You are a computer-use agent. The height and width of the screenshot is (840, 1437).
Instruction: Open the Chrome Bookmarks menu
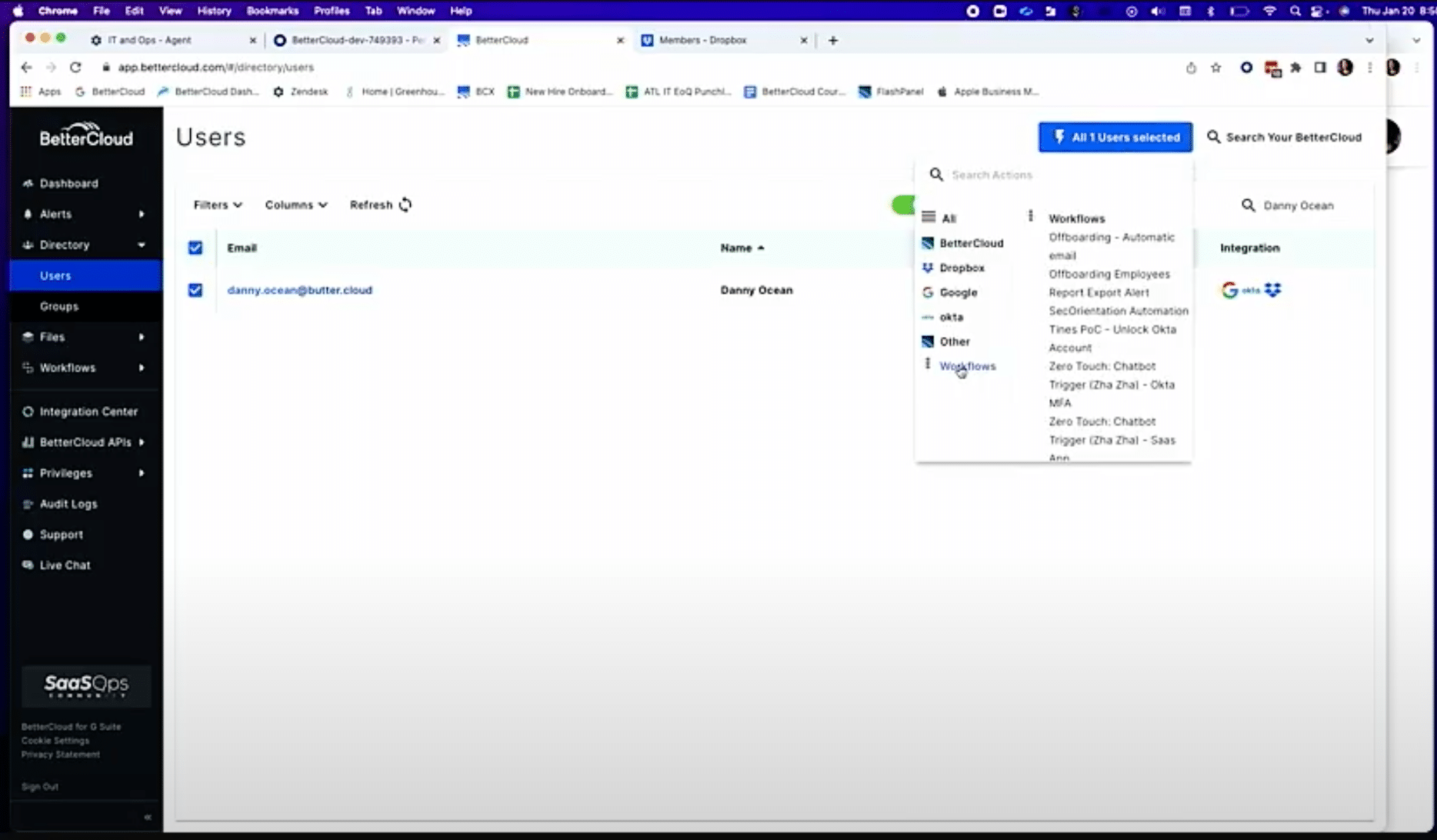click(272, 11)
